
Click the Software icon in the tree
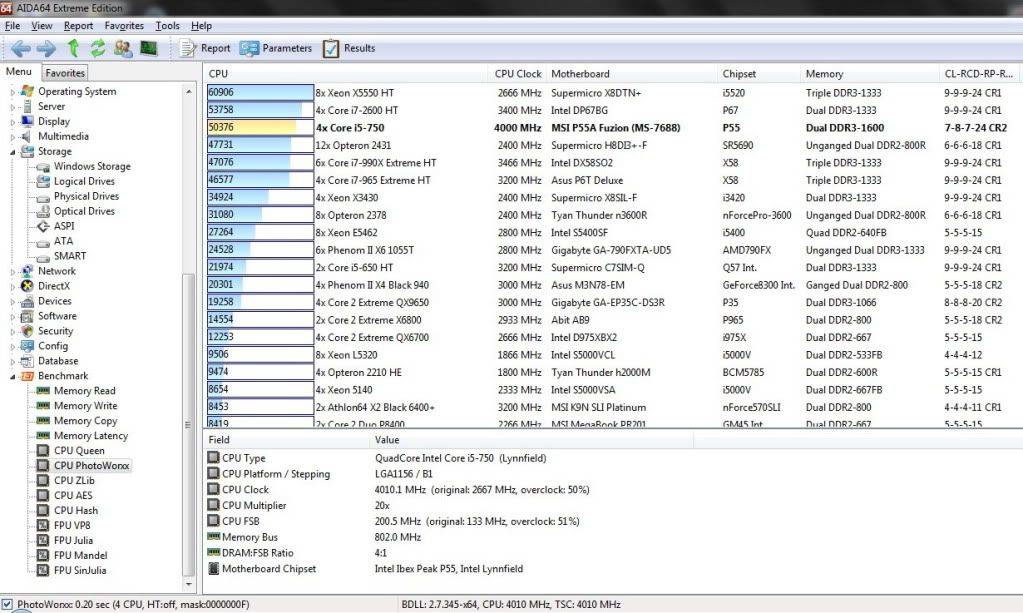(27, 316)
